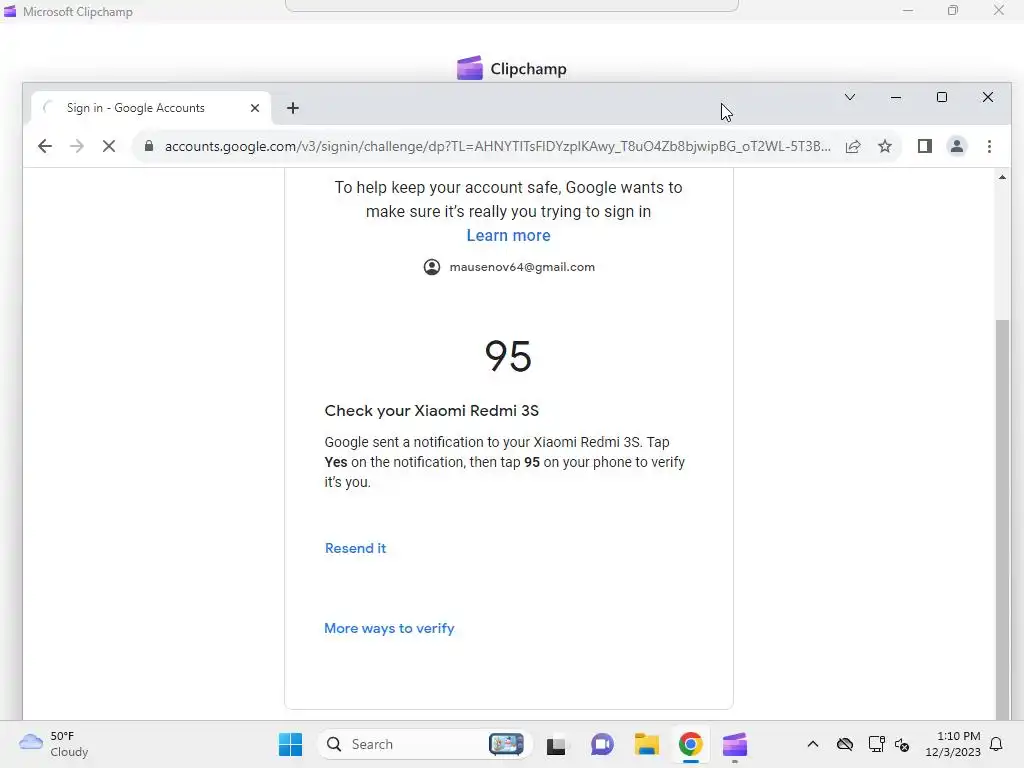
Task: Click the search highlight image in Search box
Action: coord(506,744)
